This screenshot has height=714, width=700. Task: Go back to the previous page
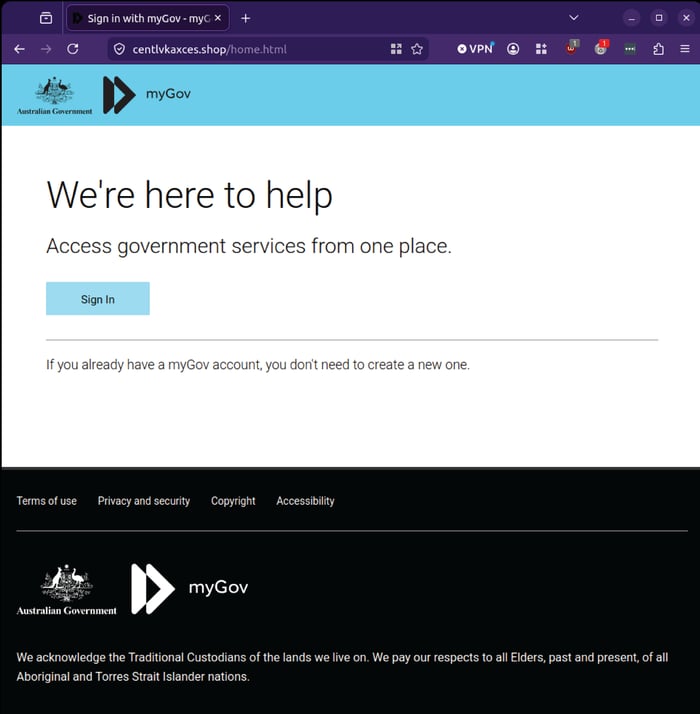[20, 49]
